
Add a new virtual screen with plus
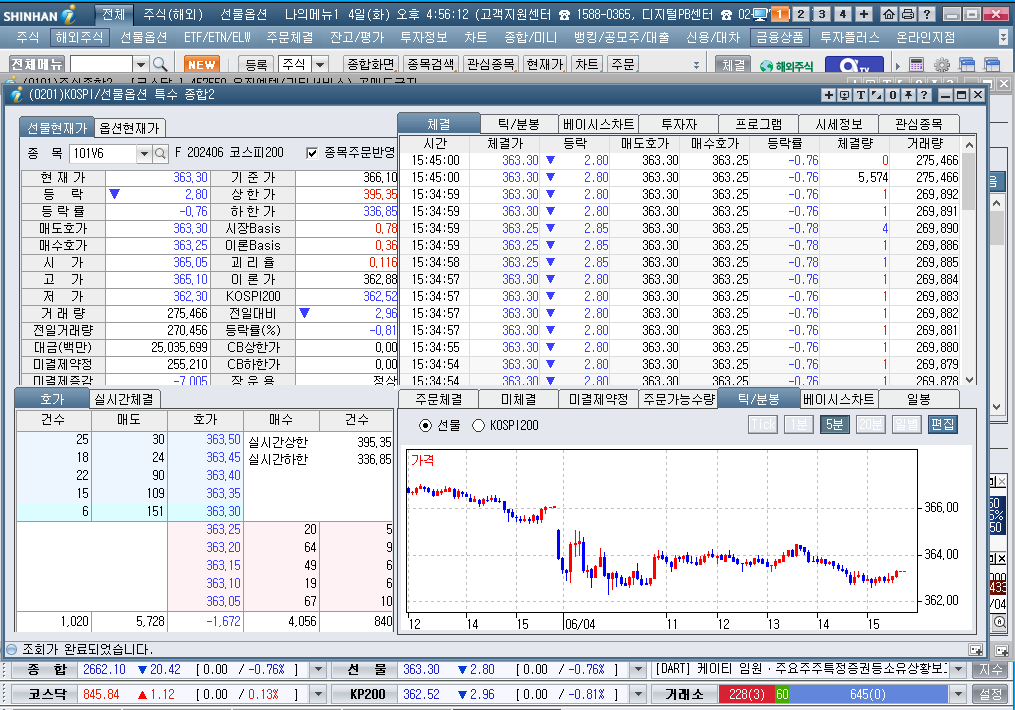click(864, 14)
